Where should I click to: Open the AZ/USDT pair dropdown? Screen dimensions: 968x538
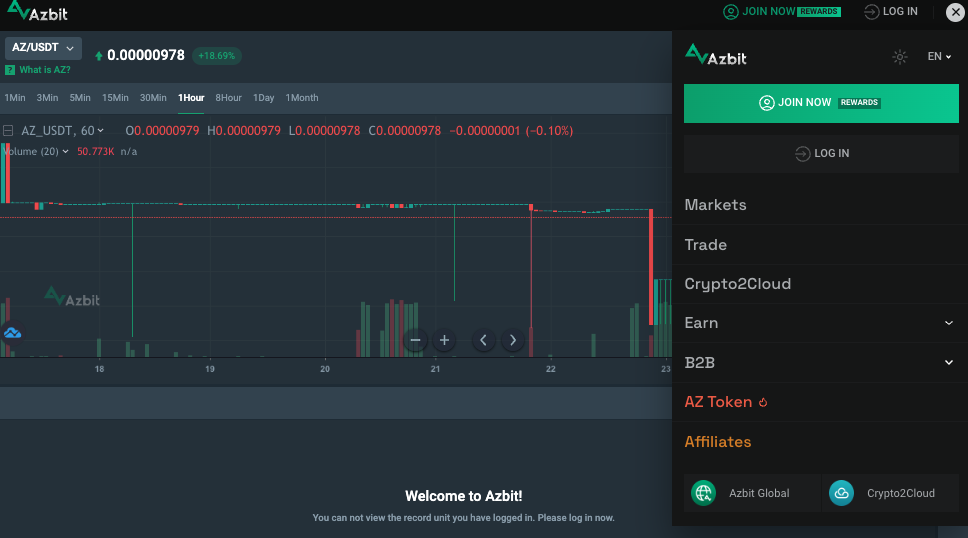coord(43,48)
